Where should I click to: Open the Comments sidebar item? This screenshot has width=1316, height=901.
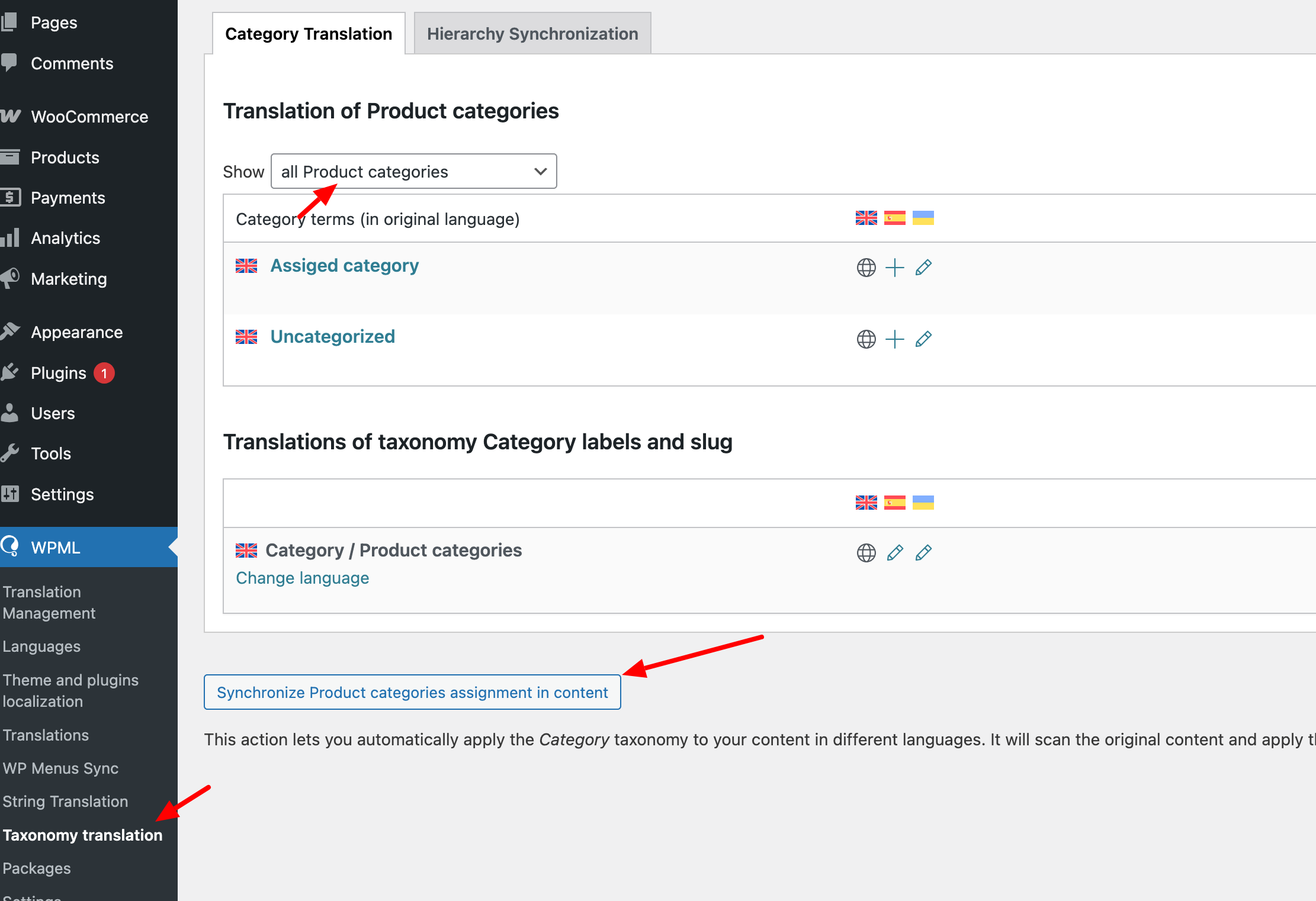coord(72,63)
